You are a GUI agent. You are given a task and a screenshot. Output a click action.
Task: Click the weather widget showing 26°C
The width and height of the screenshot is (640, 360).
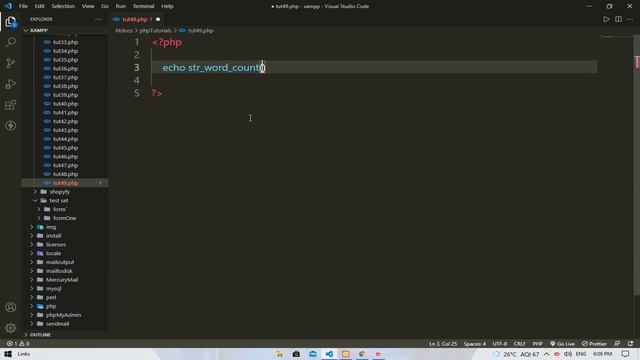(x=515, y=354)
